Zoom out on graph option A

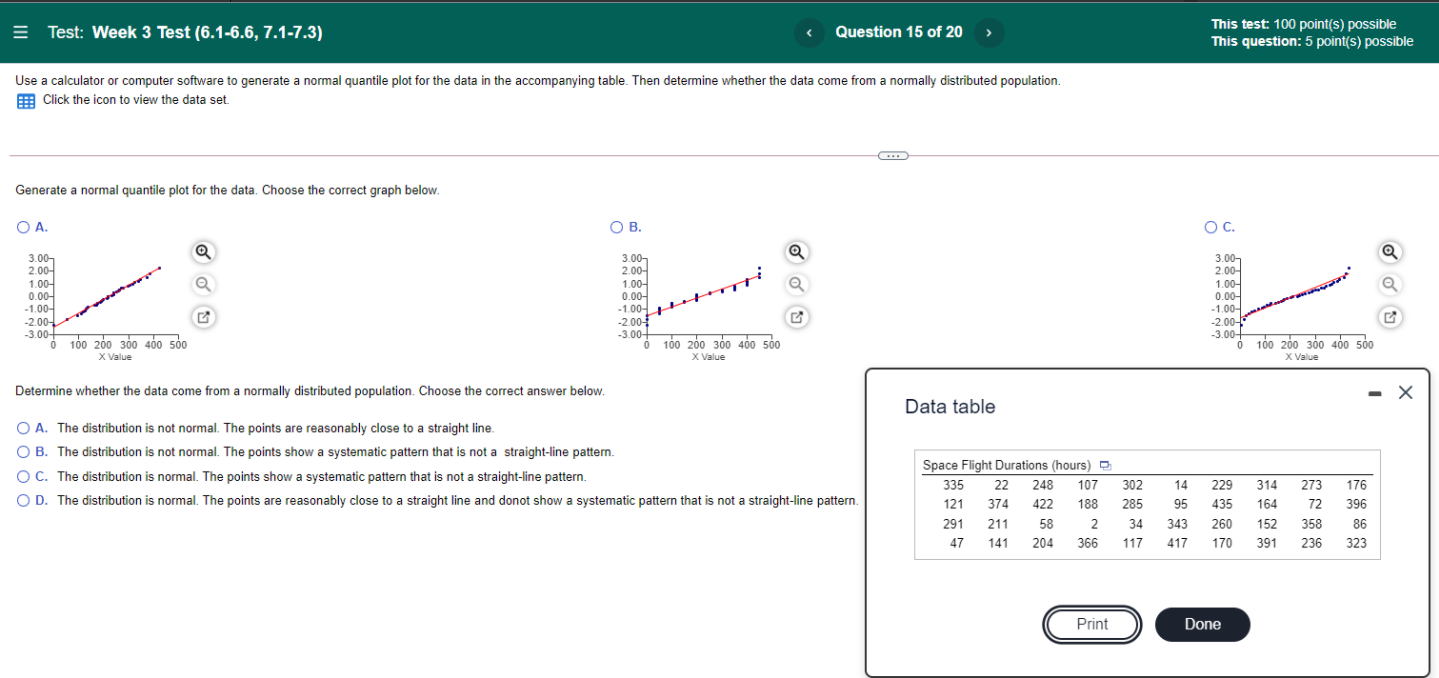pyautogui.click(x=203, y=284)
